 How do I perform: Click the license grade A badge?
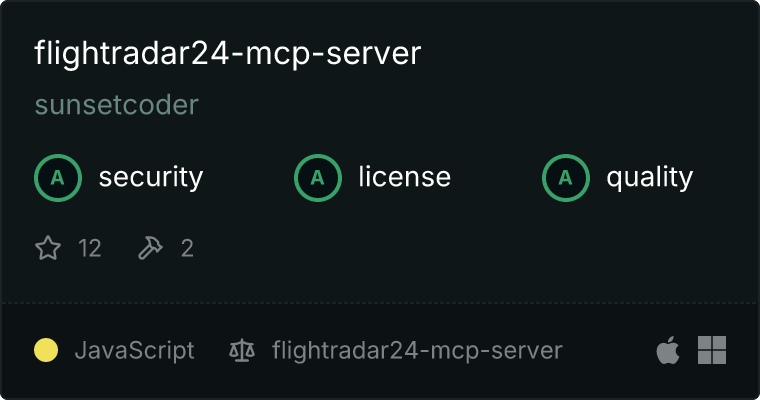(x=318, y=178)
